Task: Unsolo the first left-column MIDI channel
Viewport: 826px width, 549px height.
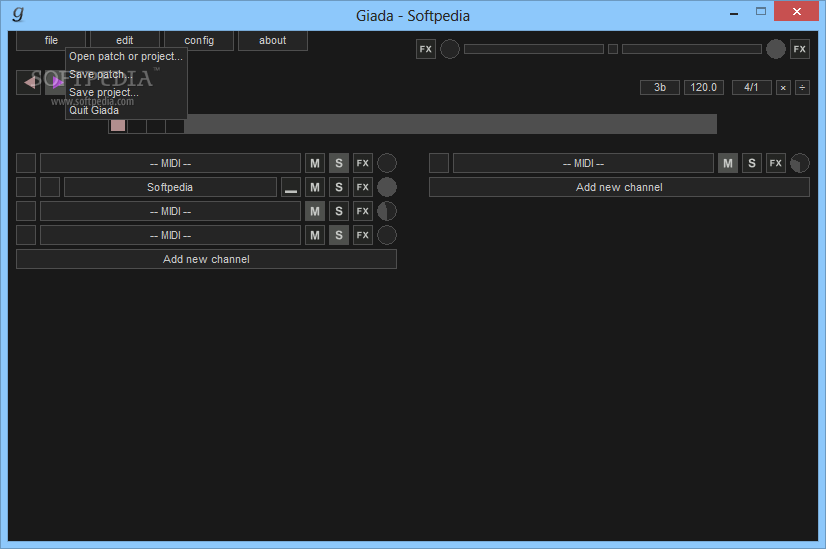Action: (339, 163)
